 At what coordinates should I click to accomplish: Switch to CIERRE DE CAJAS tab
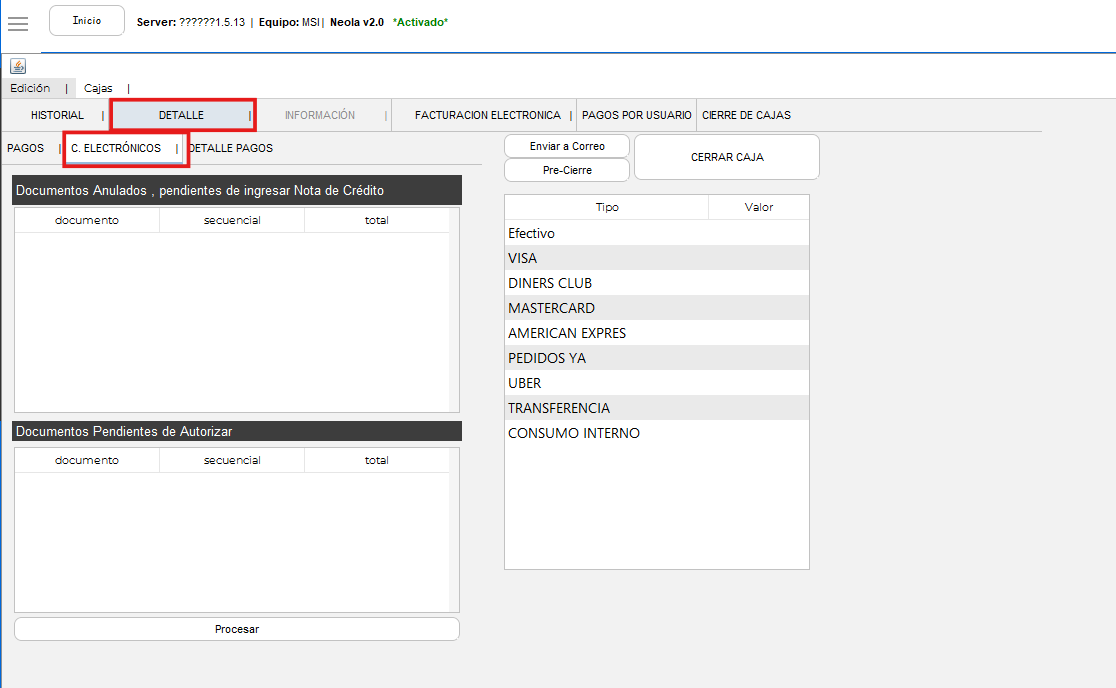[x=746, y=115]
